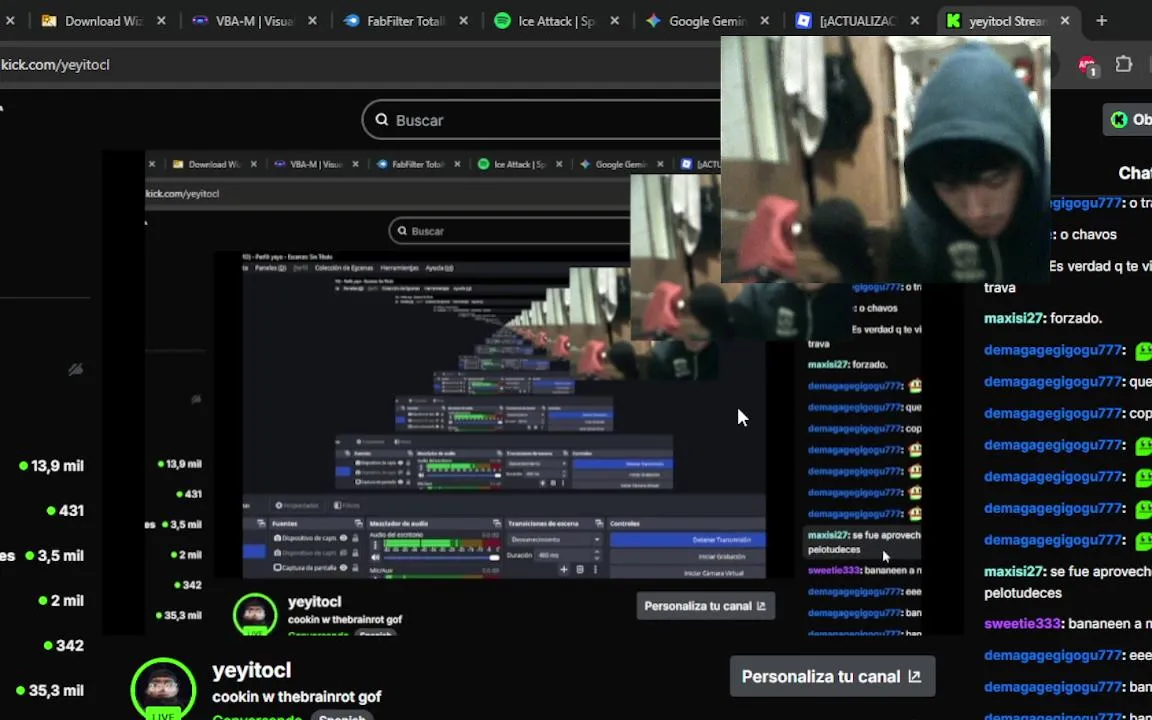Close the Ice Attack browser tab

[615, 21]
